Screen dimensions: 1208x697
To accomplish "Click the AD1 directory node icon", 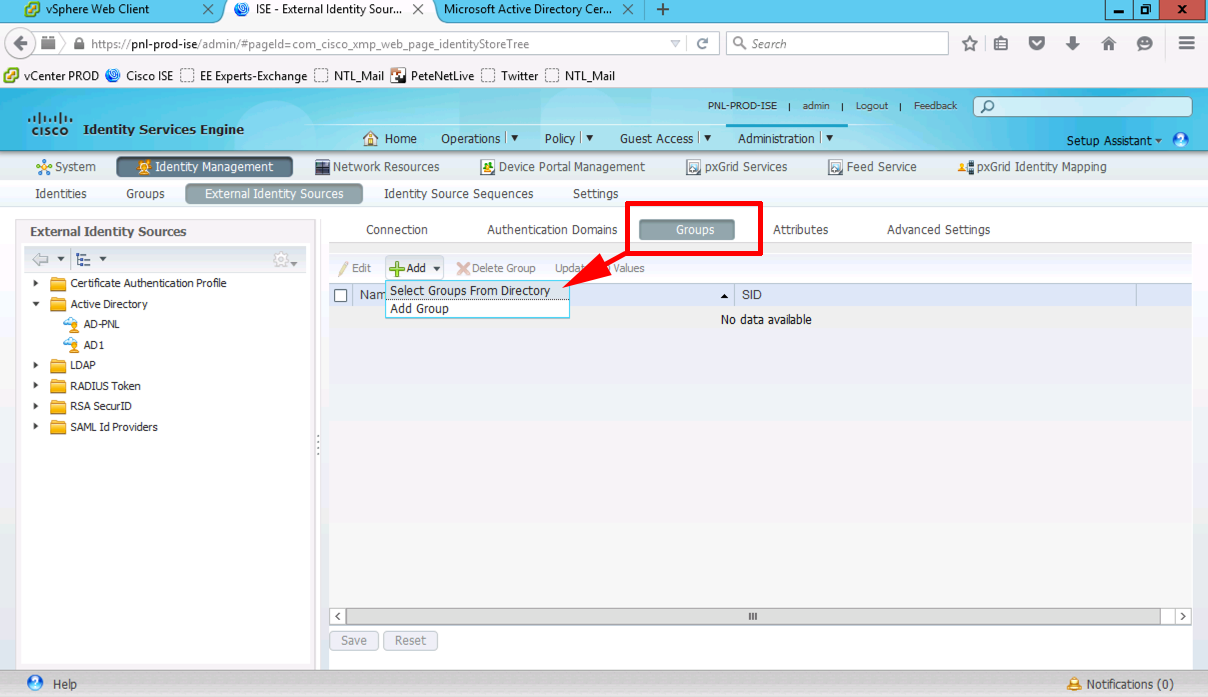I will 71,345.
